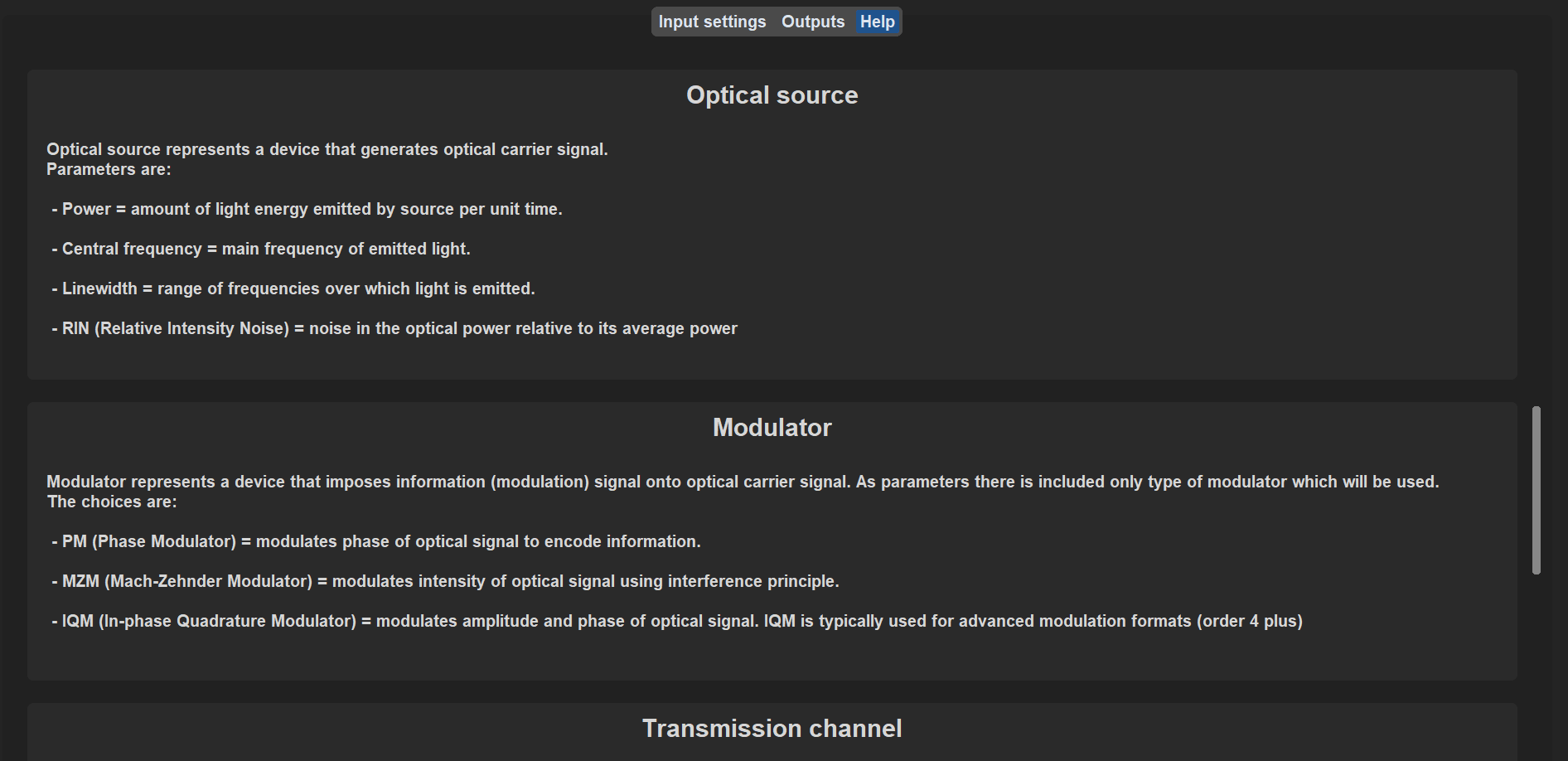This screenshot has height=761, width=1568.
Task: Select the PM Phase Modulator line
Action: pos(376,542)
